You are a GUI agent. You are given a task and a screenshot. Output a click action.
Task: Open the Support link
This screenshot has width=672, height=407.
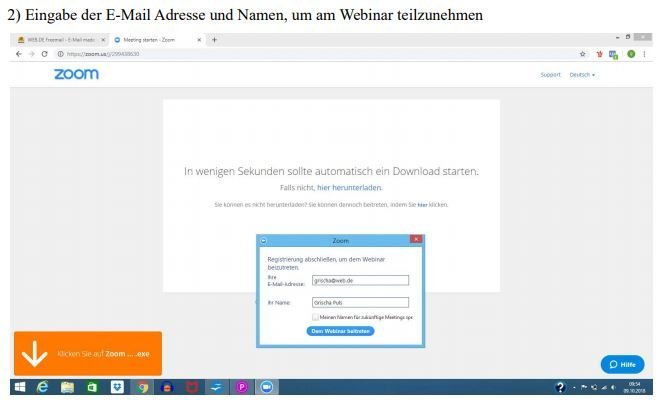550,75
